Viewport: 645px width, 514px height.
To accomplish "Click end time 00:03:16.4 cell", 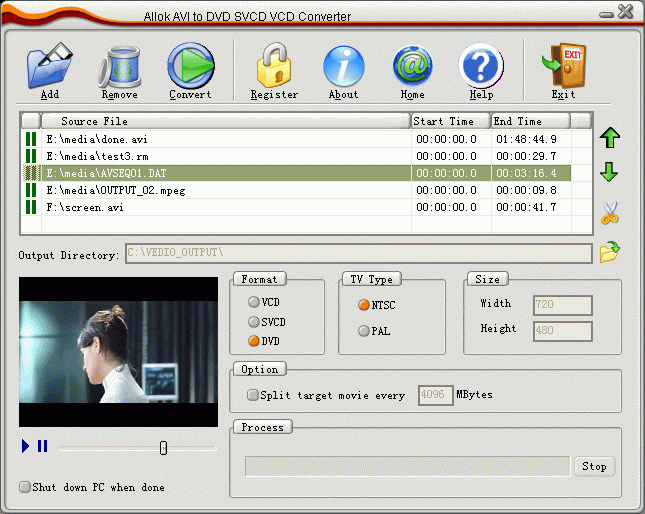I will pos(531,173).
